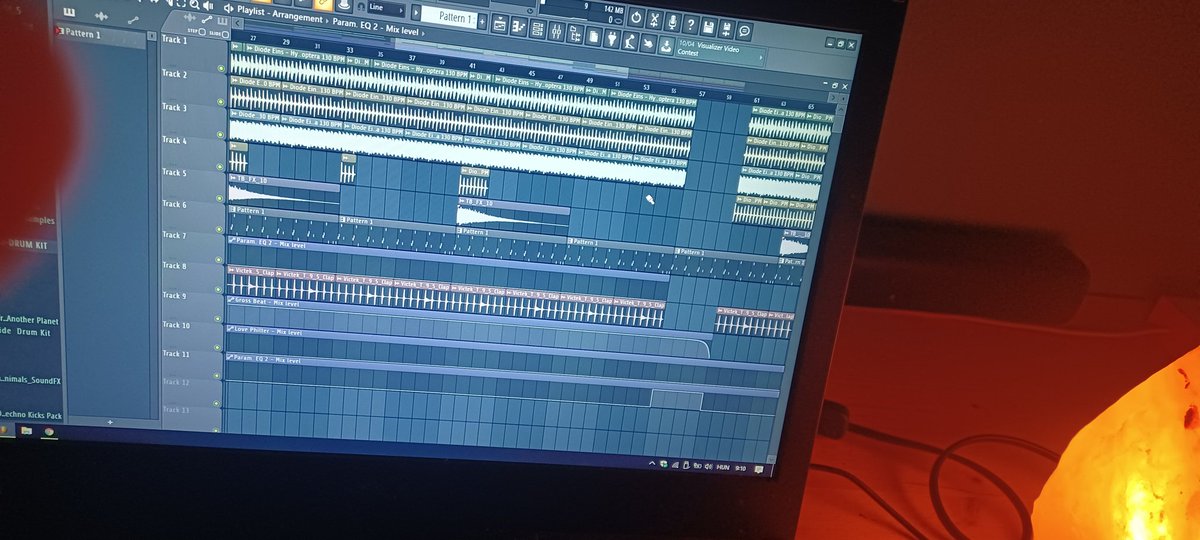
Task: Click the browser panel piano keys icon
Action: (x=69, y=12)
